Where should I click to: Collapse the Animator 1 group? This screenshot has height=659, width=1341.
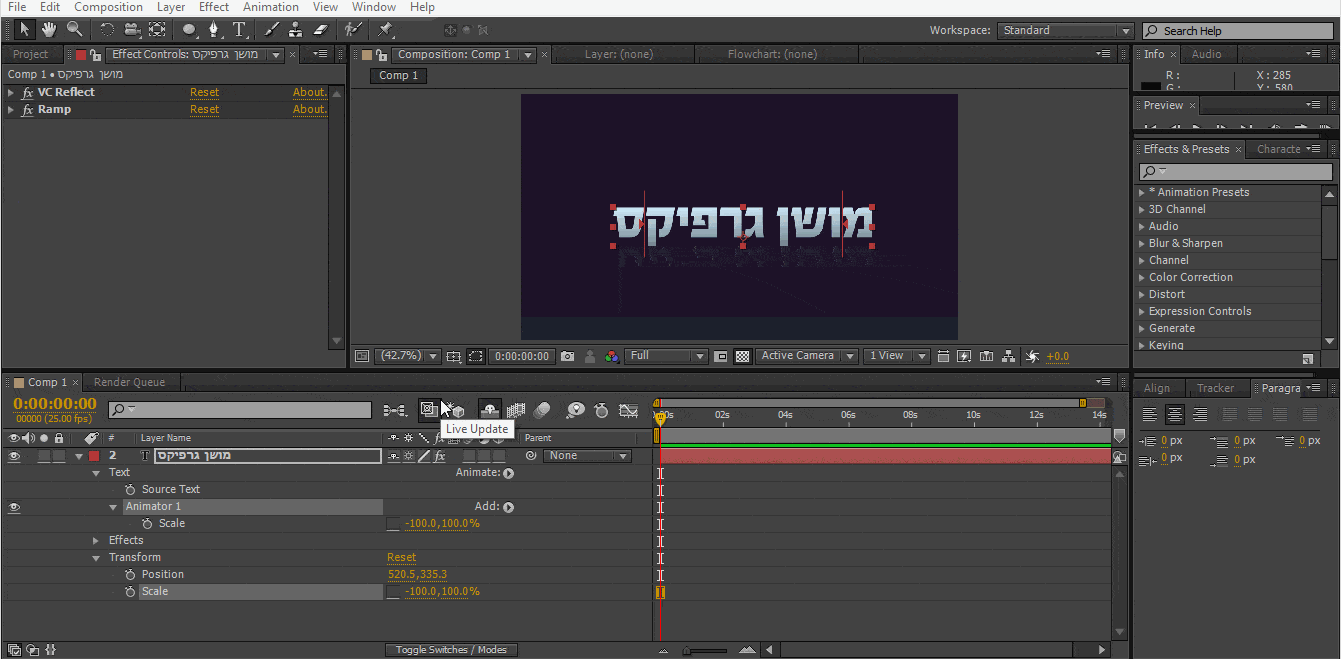pos(113,506)
